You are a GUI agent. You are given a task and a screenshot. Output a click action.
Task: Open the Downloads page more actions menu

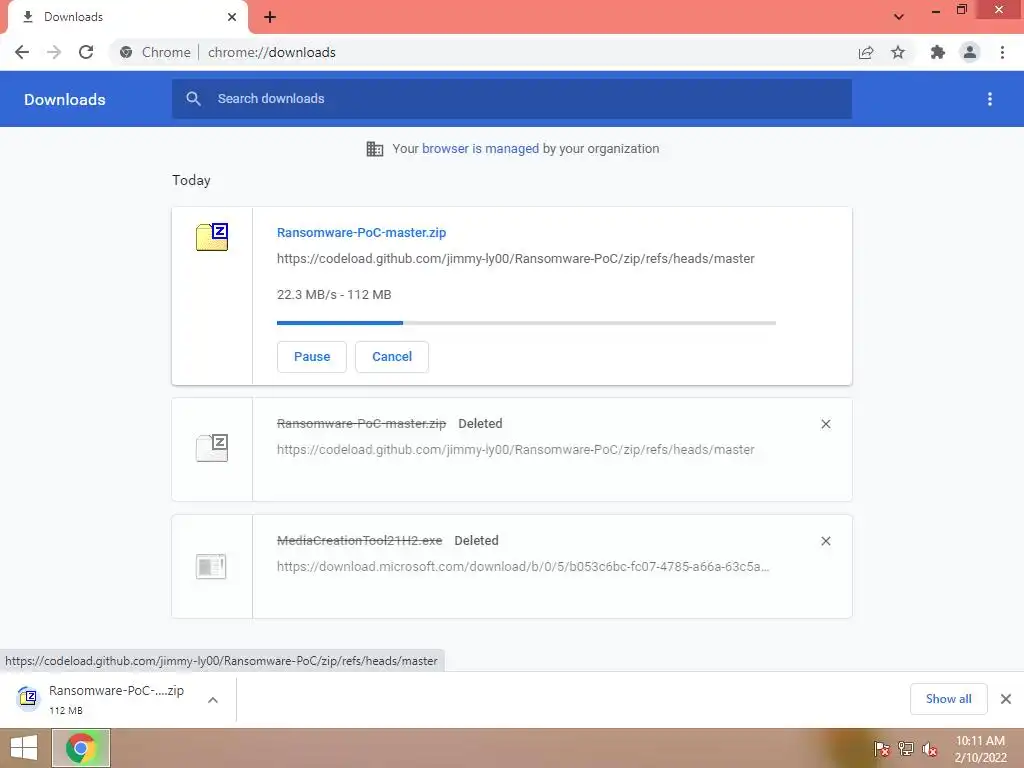point(990,99)
